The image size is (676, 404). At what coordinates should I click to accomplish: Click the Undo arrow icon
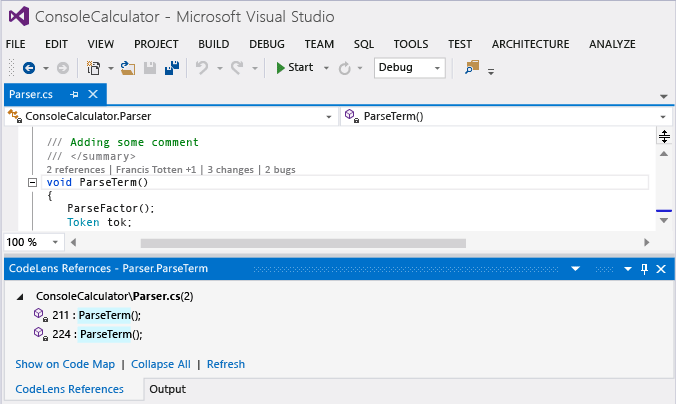pyautogui.click(x=202, y=68)
